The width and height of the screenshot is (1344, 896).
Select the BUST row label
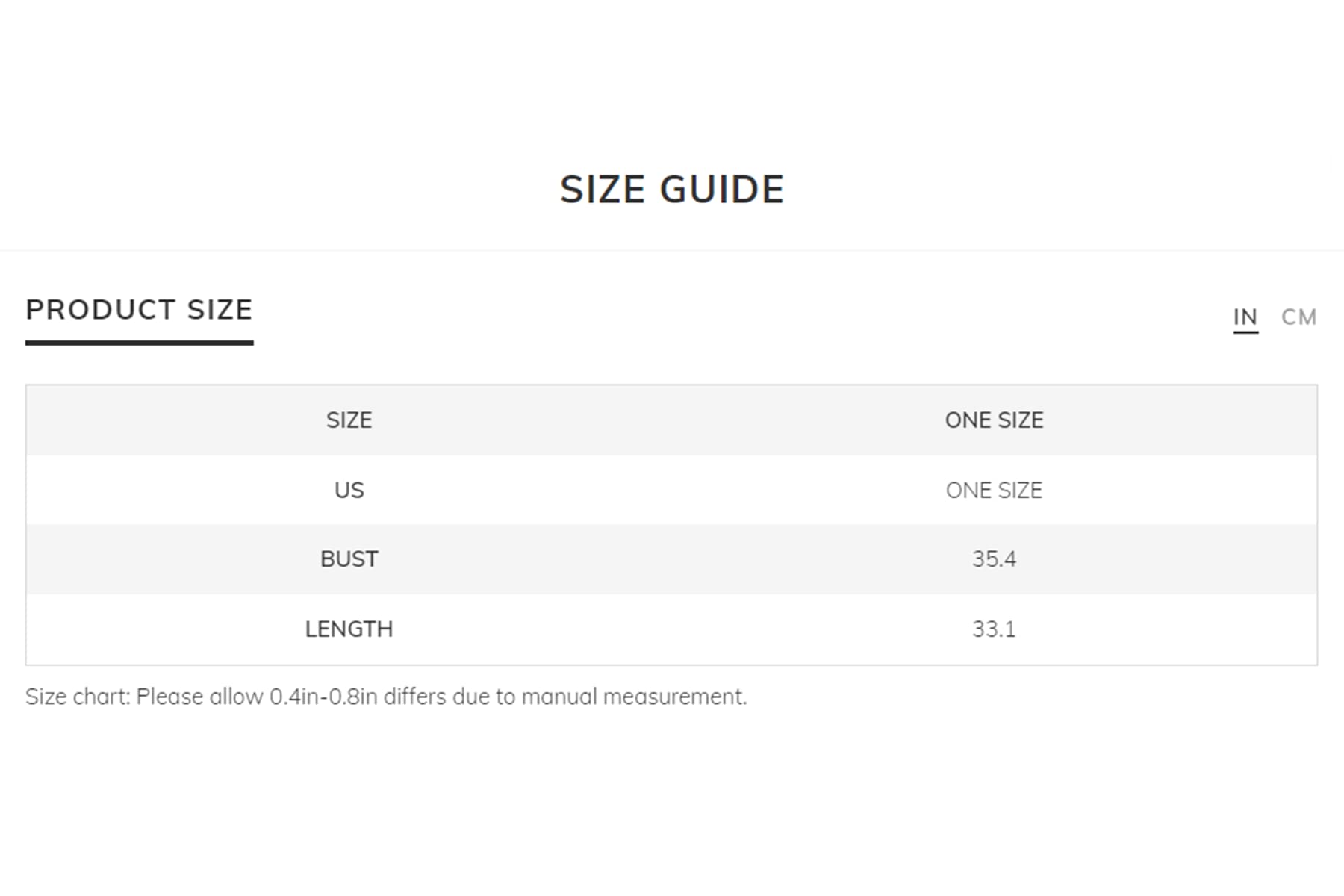349,559
